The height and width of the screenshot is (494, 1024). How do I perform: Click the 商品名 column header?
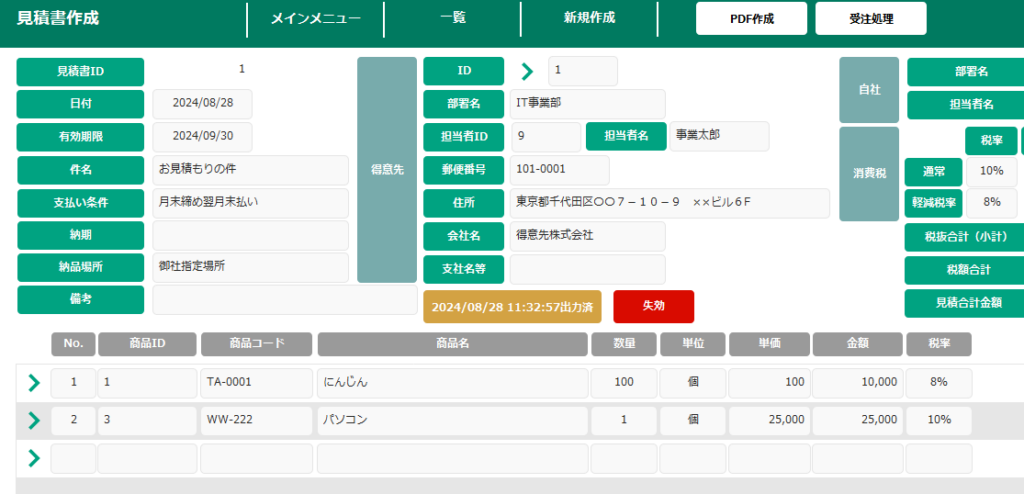coord(452,344)
